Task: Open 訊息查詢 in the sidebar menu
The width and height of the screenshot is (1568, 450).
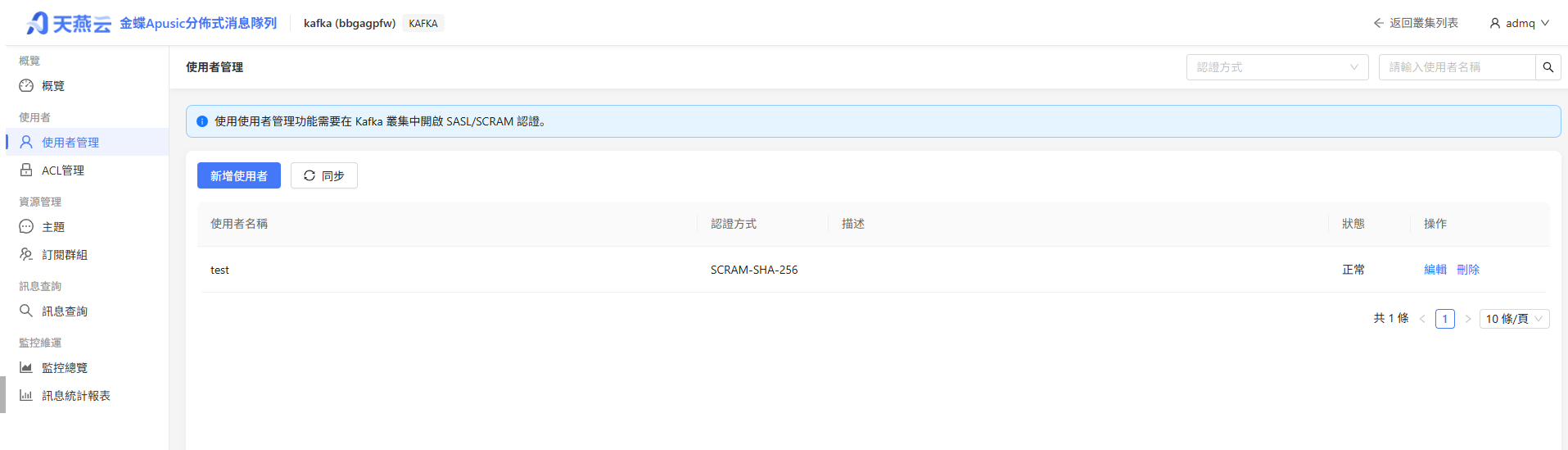Action: (x=87, y=311)
